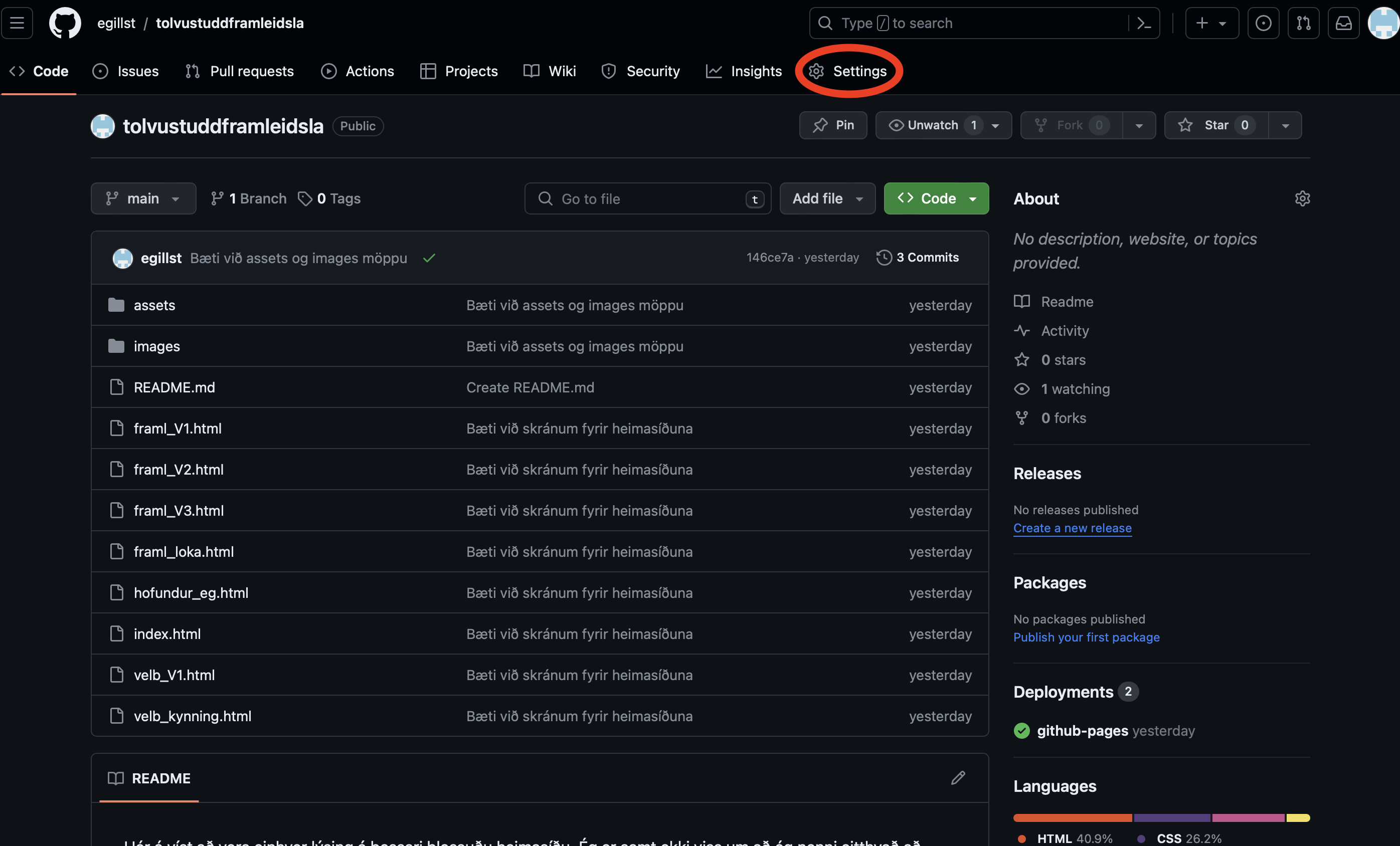Open the command palette icon
The width and height of the screenshot is (1400, 846).
point(1143,23)
